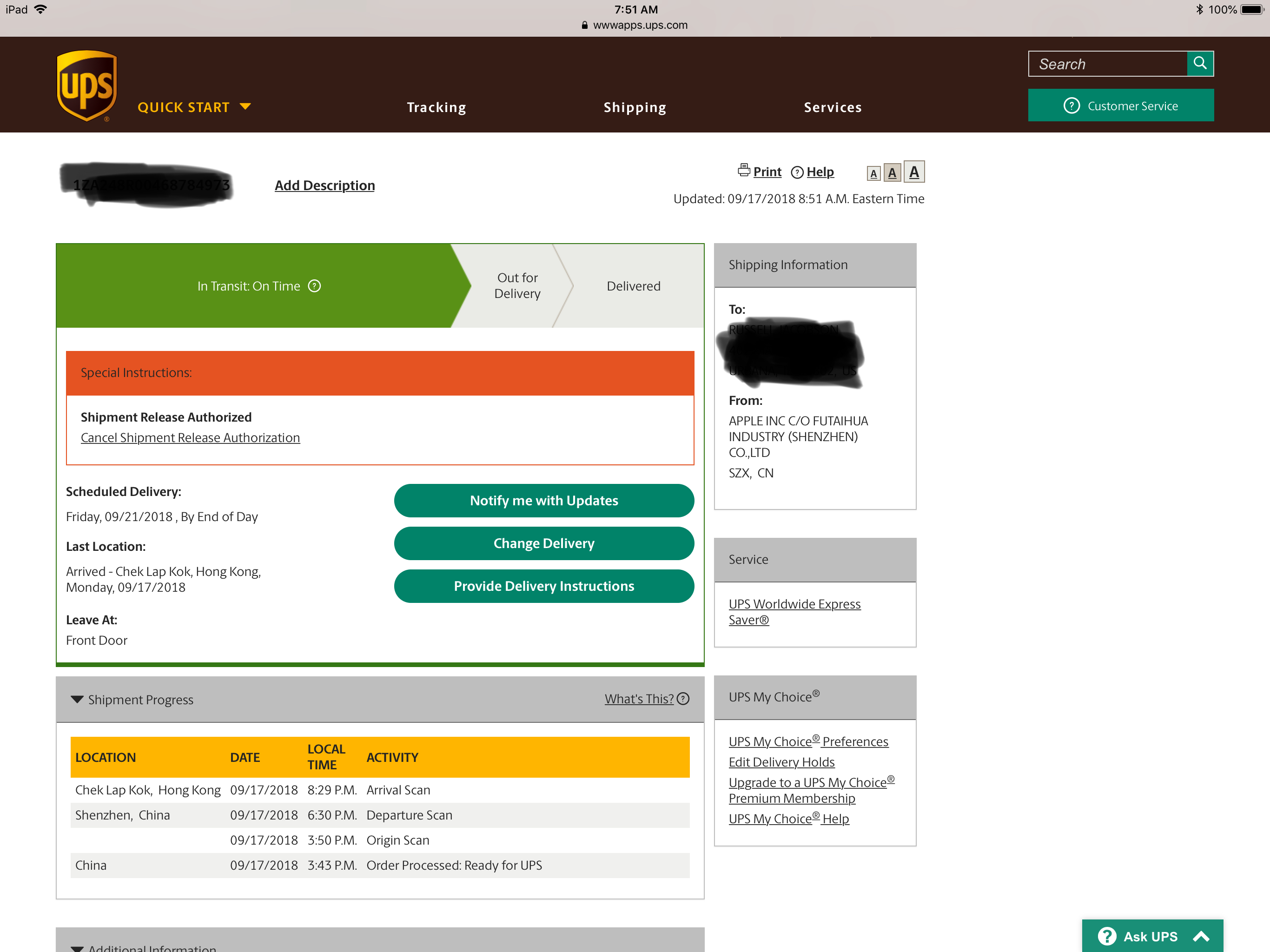Click the UPS shield logo
This screenshot has width=1270, height=952.
coord(86,86)
